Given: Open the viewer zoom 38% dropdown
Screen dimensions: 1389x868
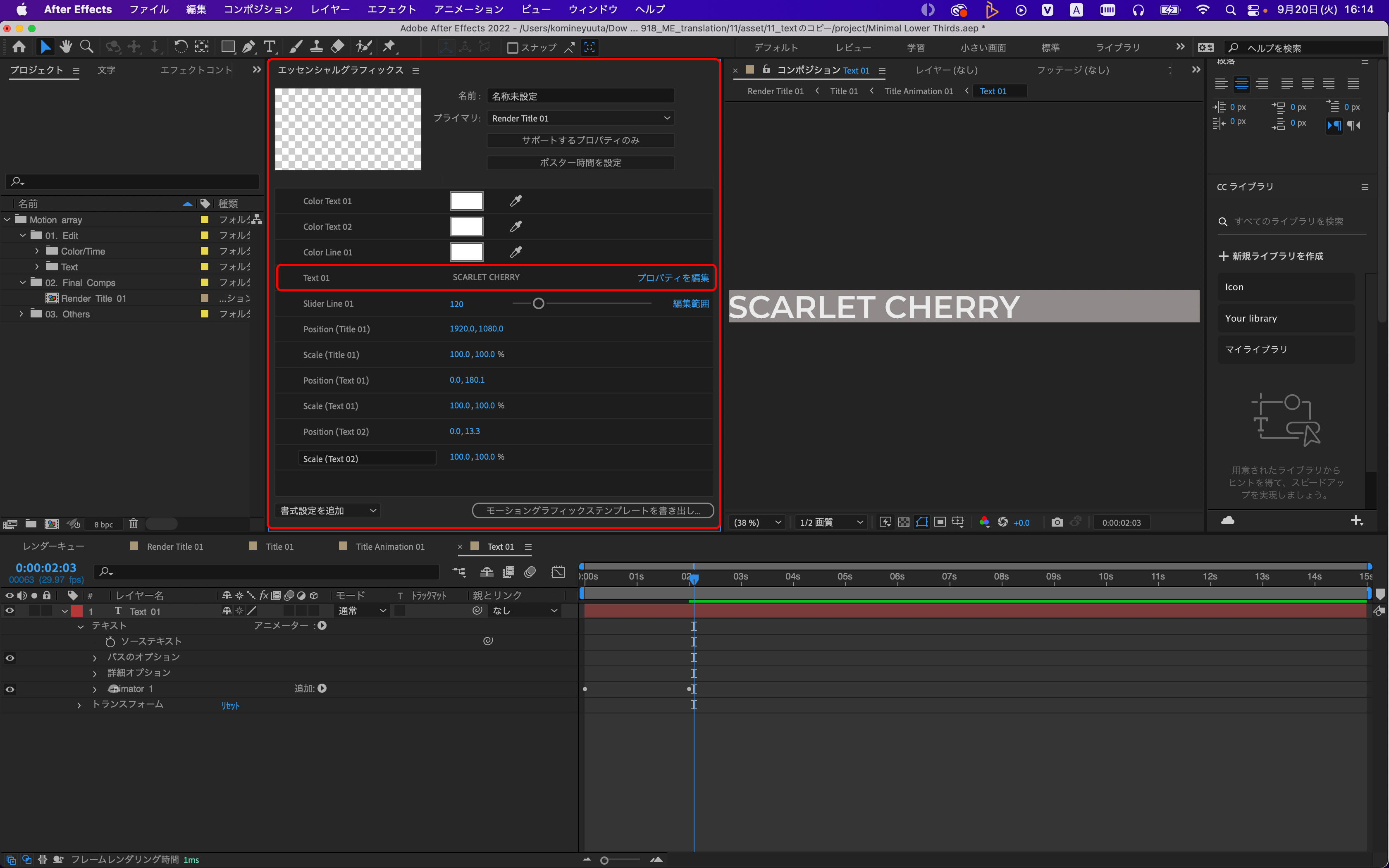Looking at the screenshot, I should [757, 522].
